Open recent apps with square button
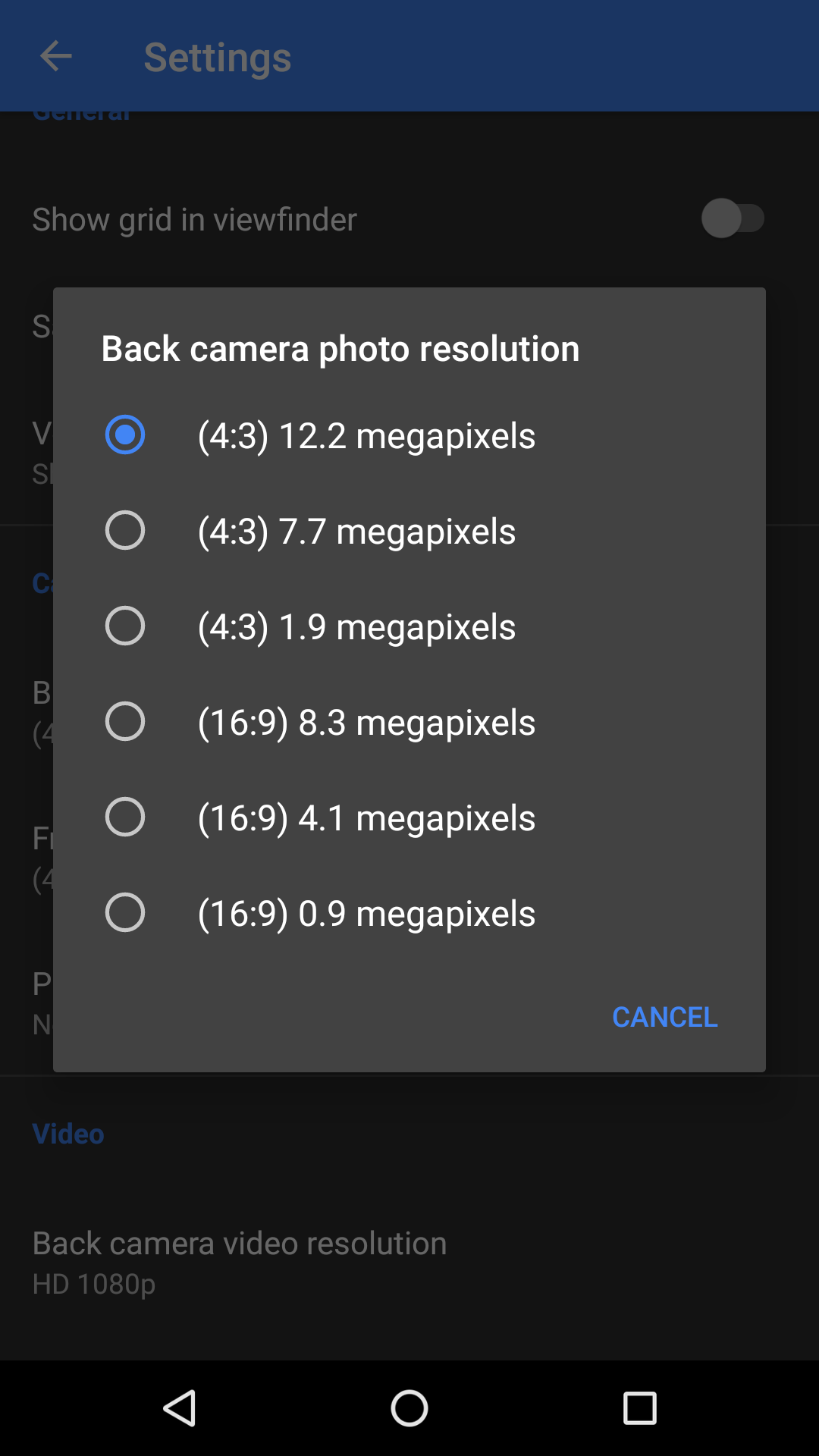The width and height of the screenshot is (819, 1456). pos(639,1408)
